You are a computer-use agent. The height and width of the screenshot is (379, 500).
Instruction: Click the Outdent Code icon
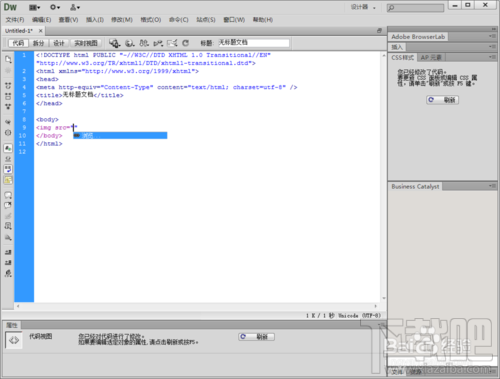[8, 263]
